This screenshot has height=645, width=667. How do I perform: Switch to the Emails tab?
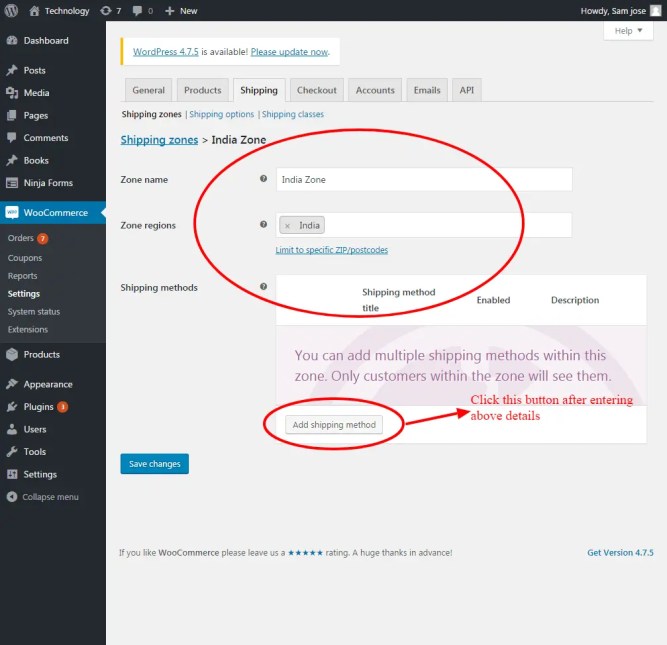[427, 90]
